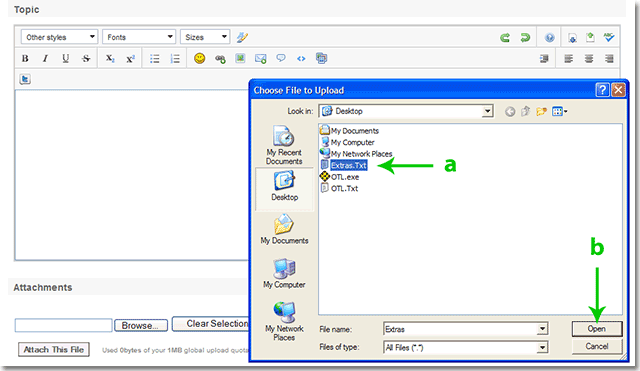
Task: Go back to last folder visited in dialog
Action: point(510,111)
